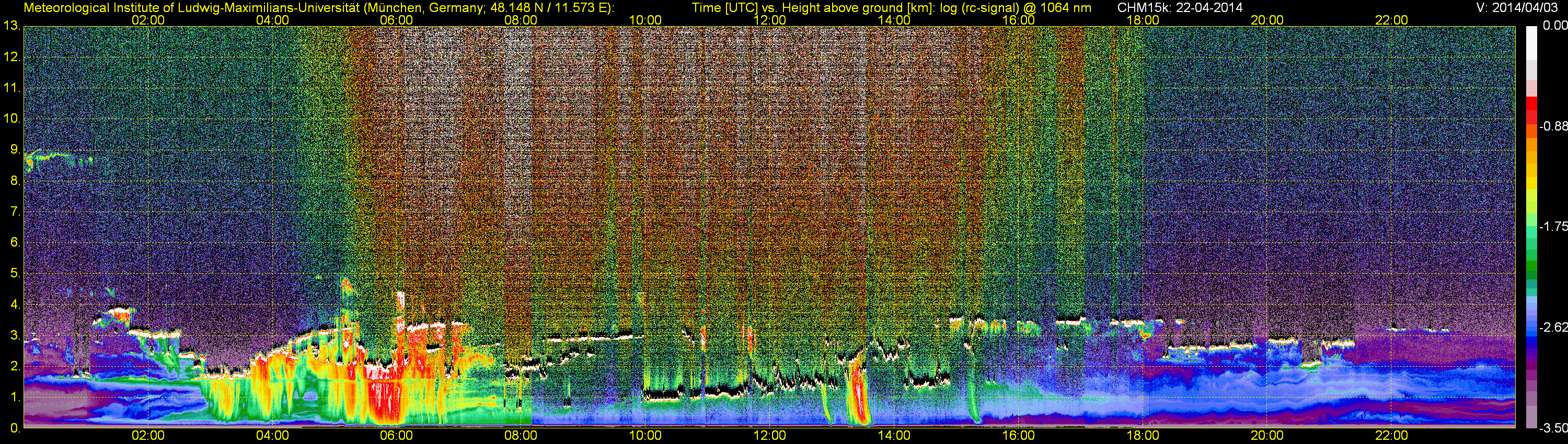Click the "5." height axis label

coord(15,274)
